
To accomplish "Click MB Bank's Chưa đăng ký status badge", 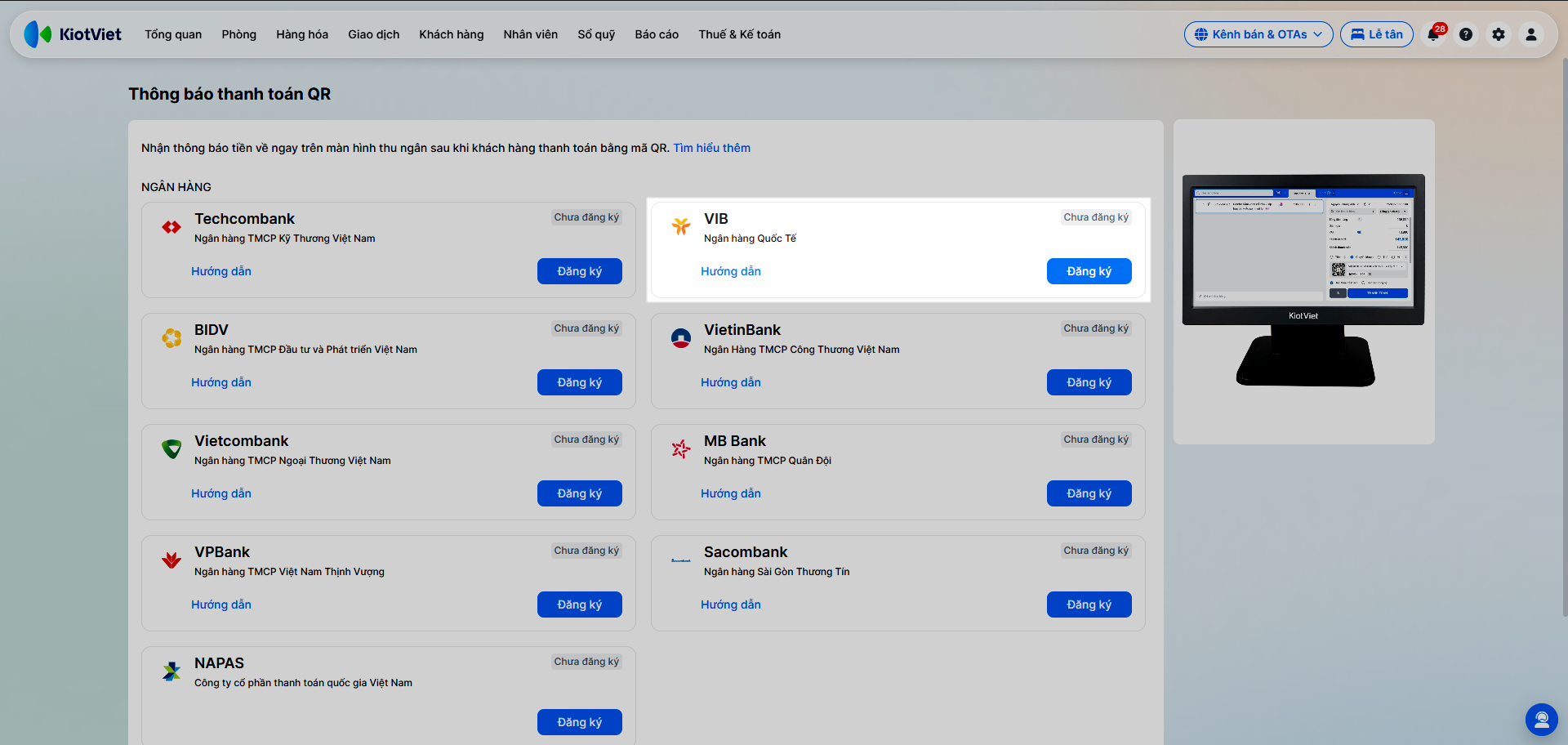I will point(1096,439).
